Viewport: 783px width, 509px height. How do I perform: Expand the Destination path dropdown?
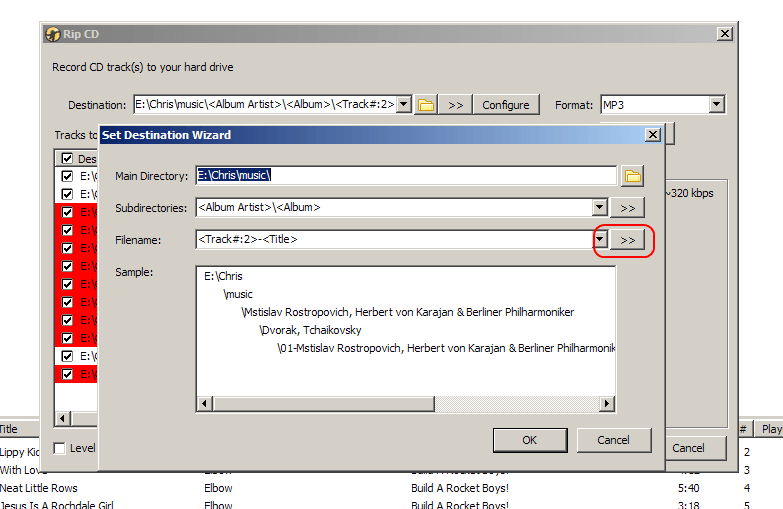(x=403, y=104)
